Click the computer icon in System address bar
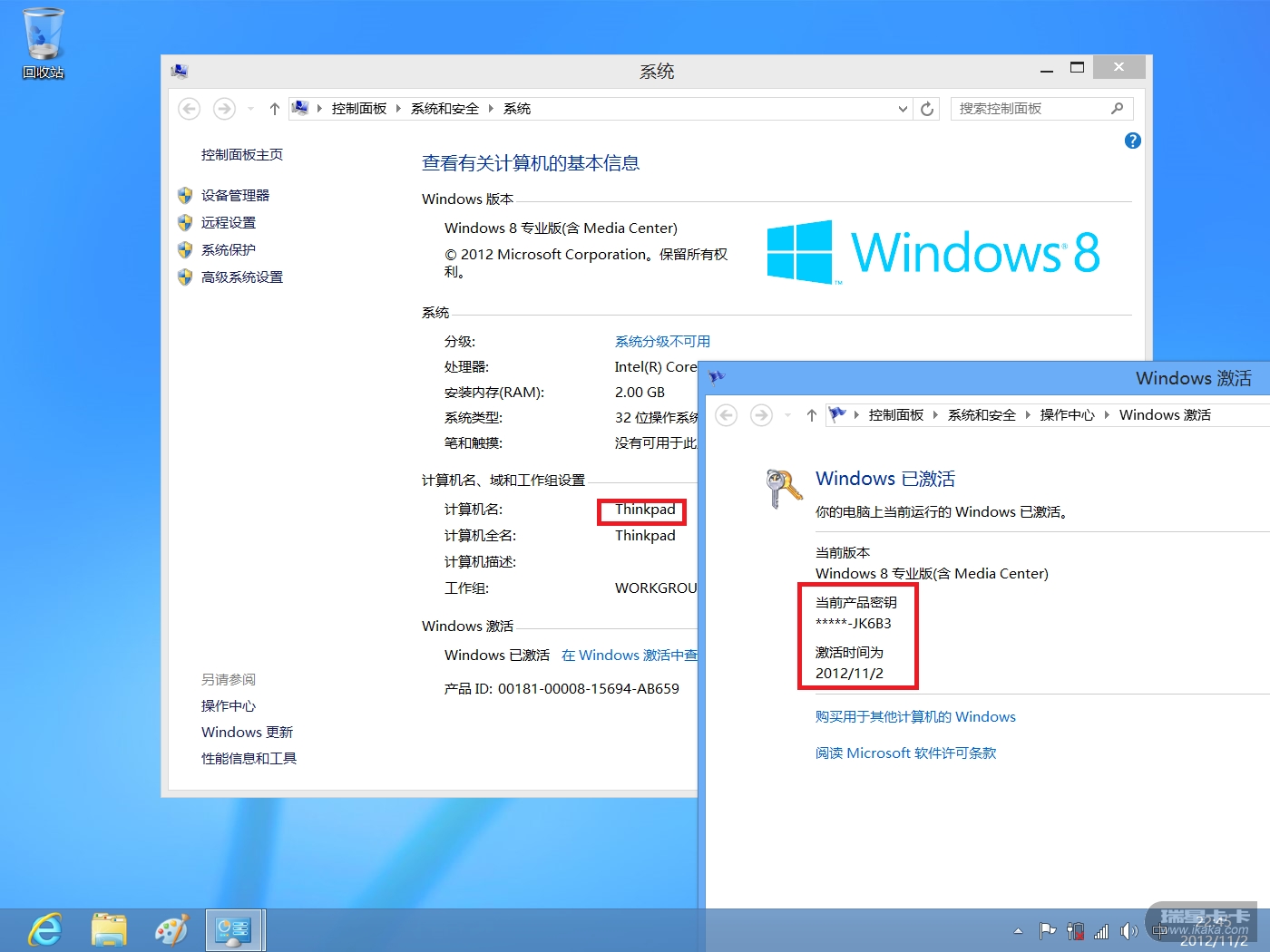Image resolution: width=1270 pixels, height=952 pixels. coord(300,108)
